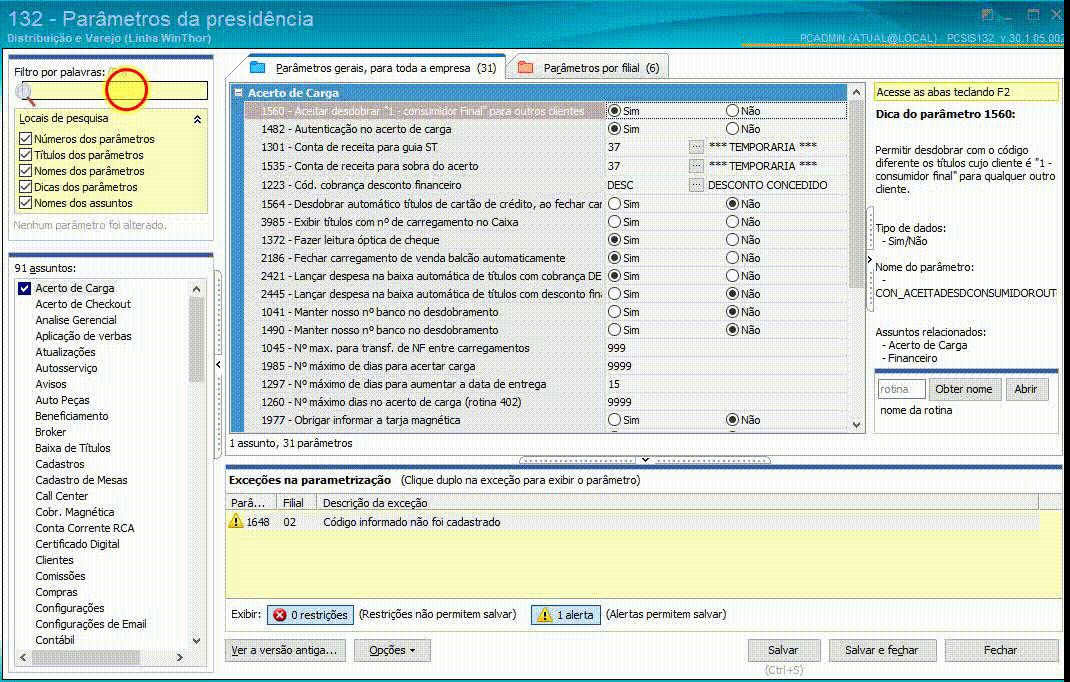
Task: Collapse the bottom exceptions panel chevron
Action: pyautogui.click(x=645, y=460)
